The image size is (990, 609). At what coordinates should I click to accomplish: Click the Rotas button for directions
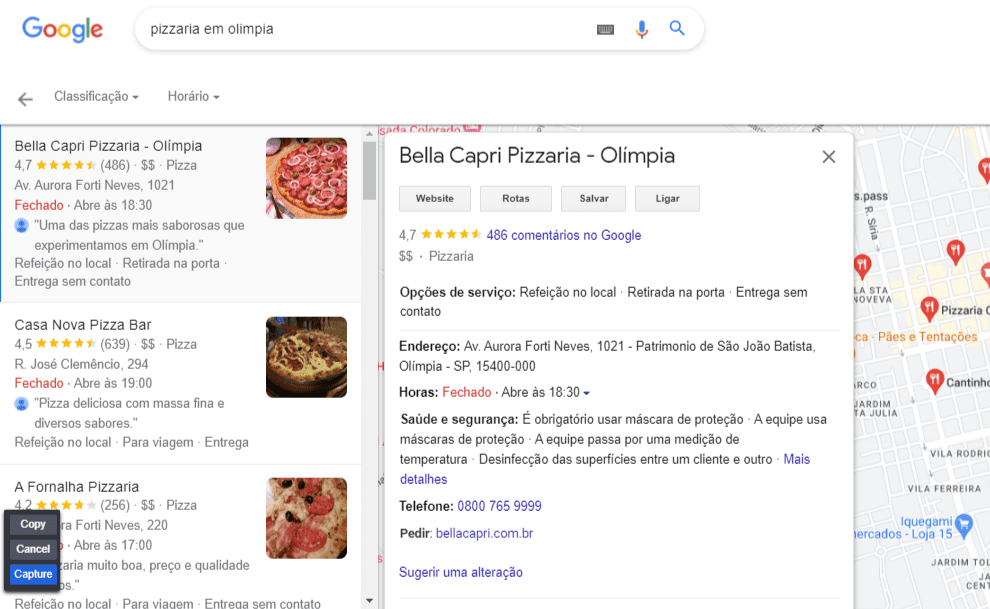[515, 198]
